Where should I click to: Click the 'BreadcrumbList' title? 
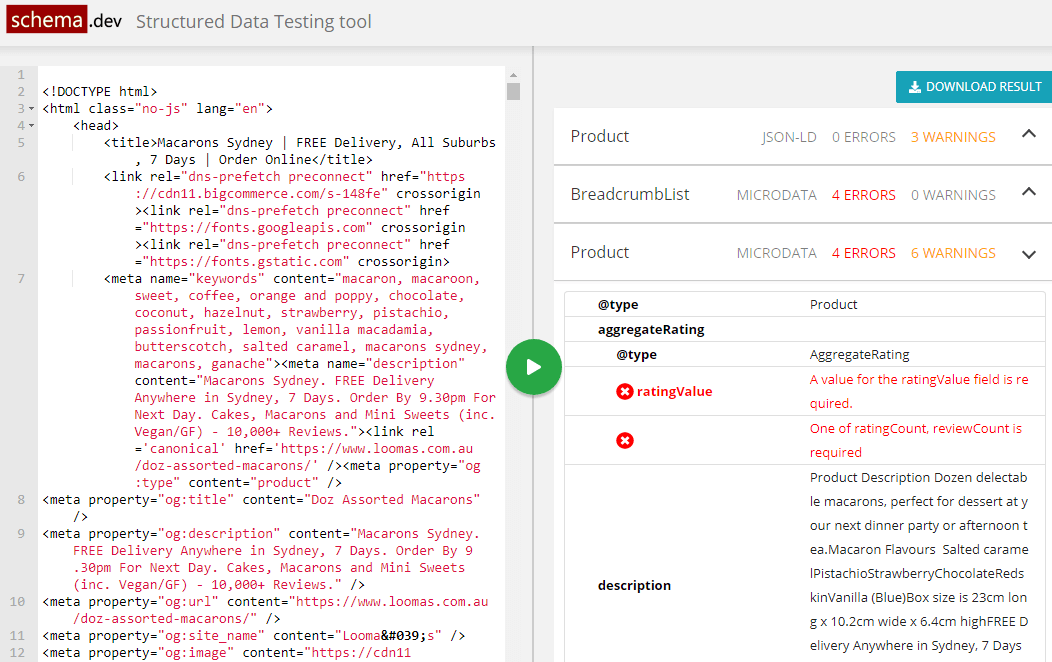(629, 195)
